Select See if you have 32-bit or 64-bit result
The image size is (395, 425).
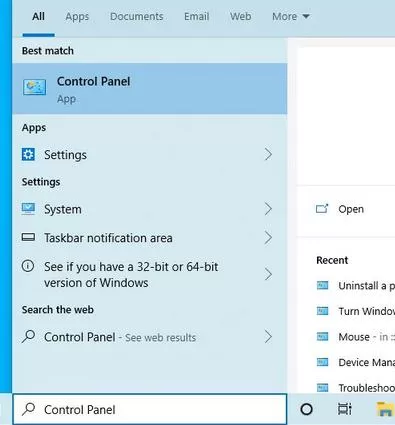[x=150, y=275]
